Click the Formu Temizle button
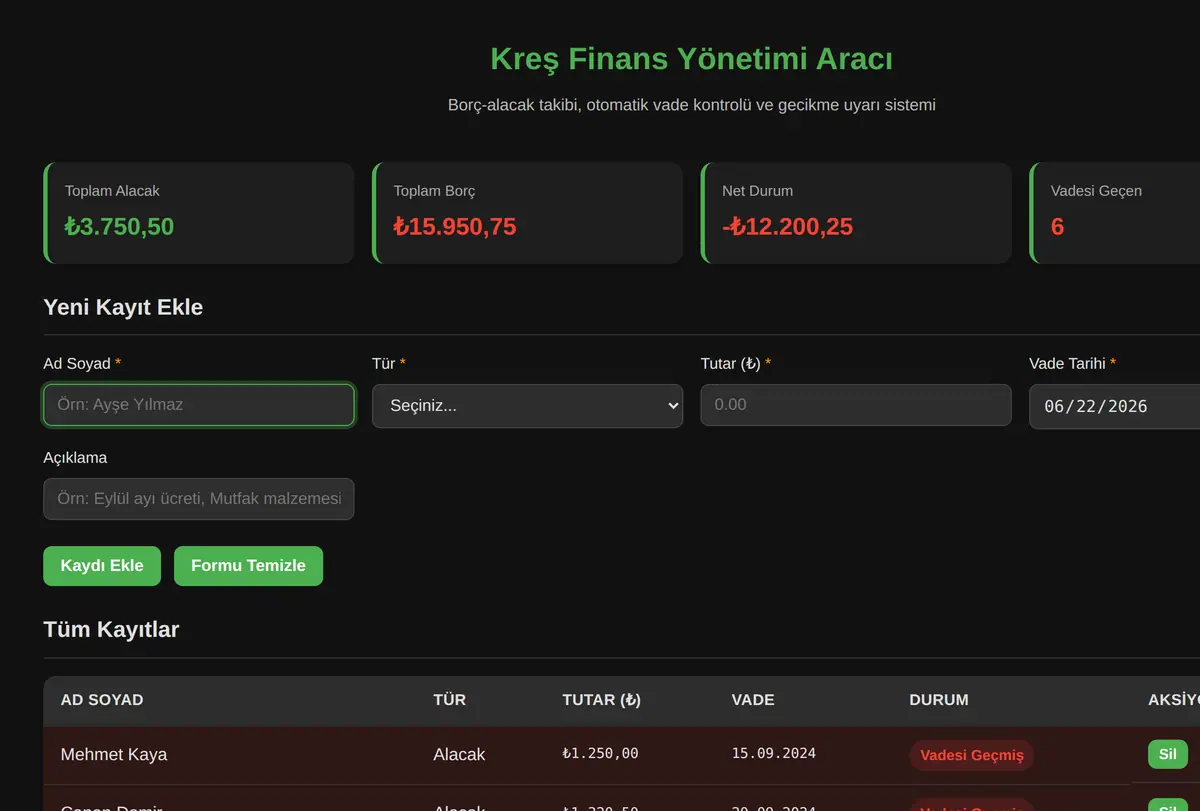The image size is (1200, 811). point(248,566)
